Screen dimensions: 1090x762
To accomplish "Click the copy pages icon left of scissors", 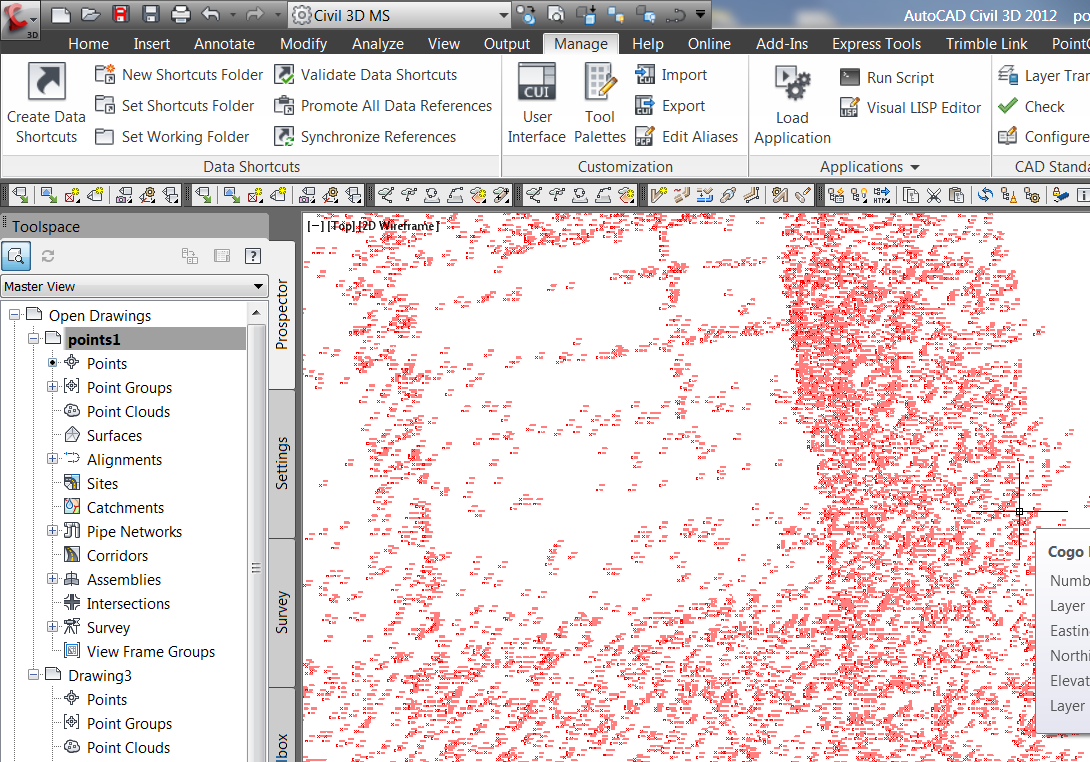I will click(911, 195).
